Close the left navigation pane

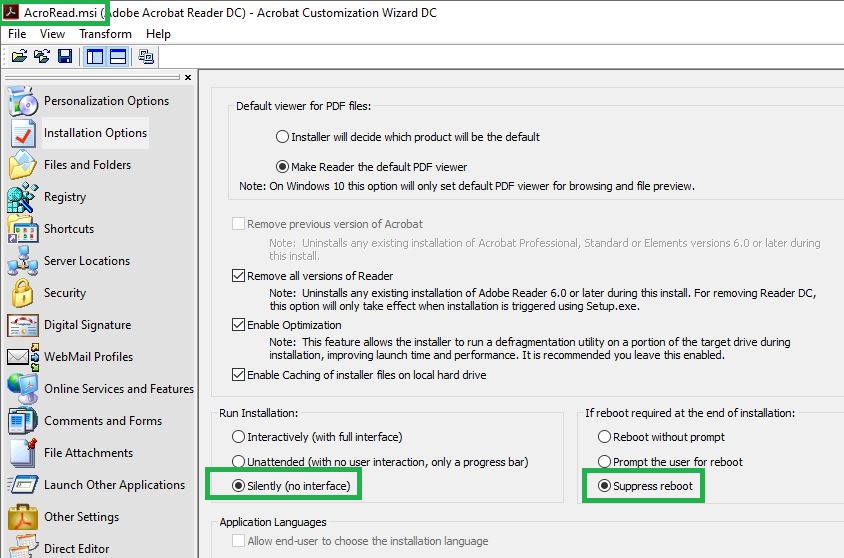click(x=188, y=77)
